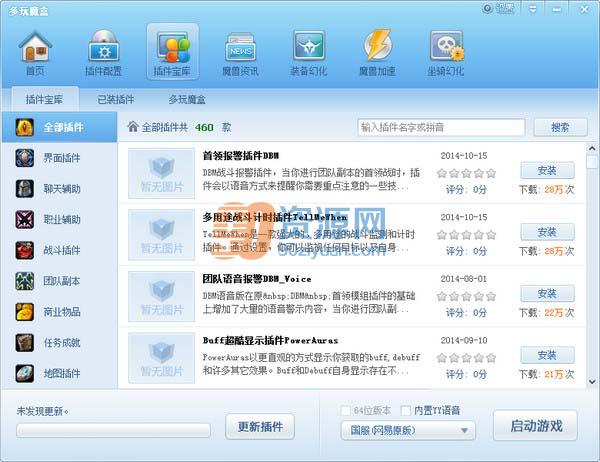Screen dimensions: 600x462
Task: Open 国服(网易原版) server dropdown
Action: point(408,430)
